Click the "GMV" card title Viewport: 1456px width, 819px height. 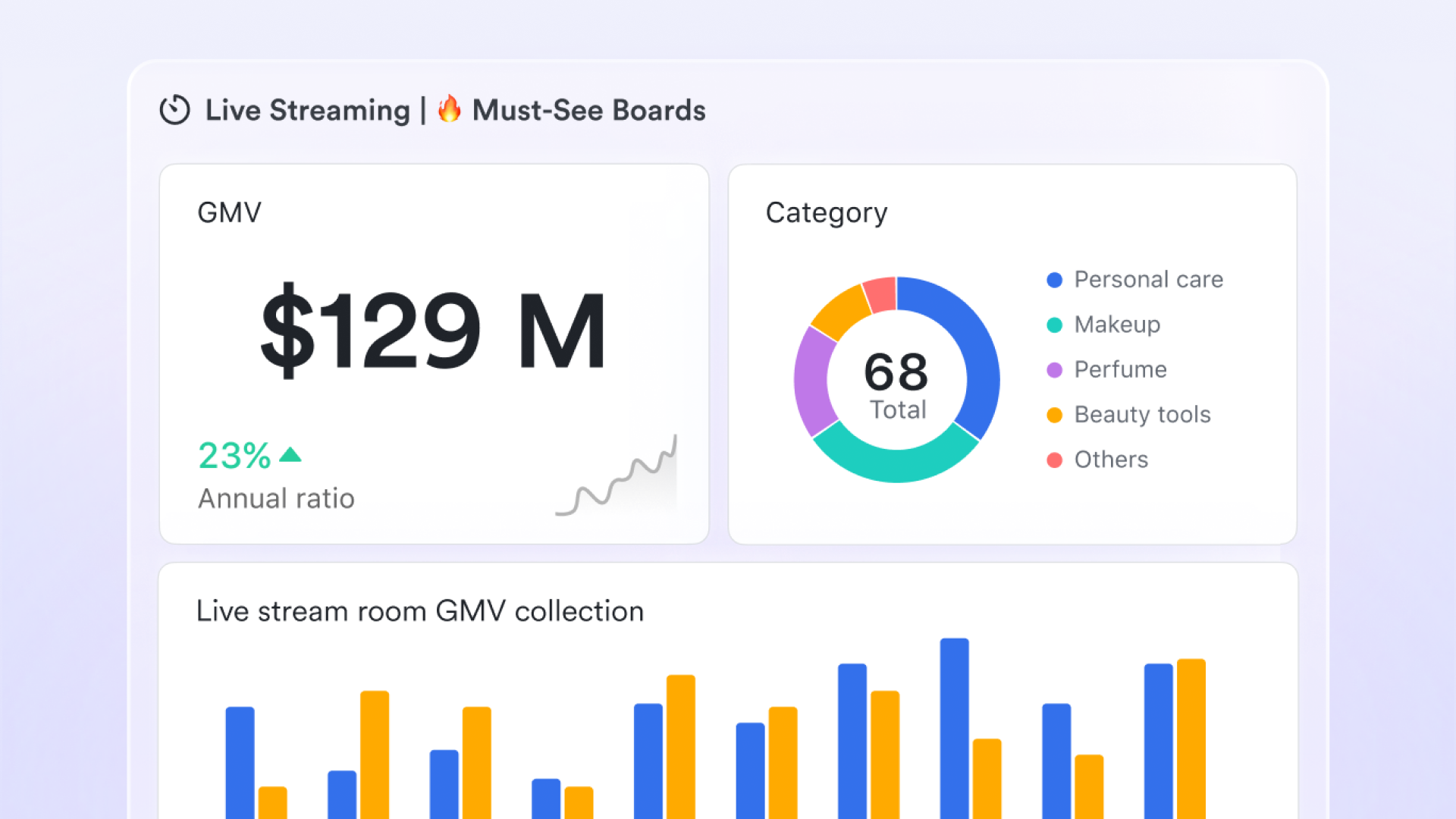tap(230, 212)
